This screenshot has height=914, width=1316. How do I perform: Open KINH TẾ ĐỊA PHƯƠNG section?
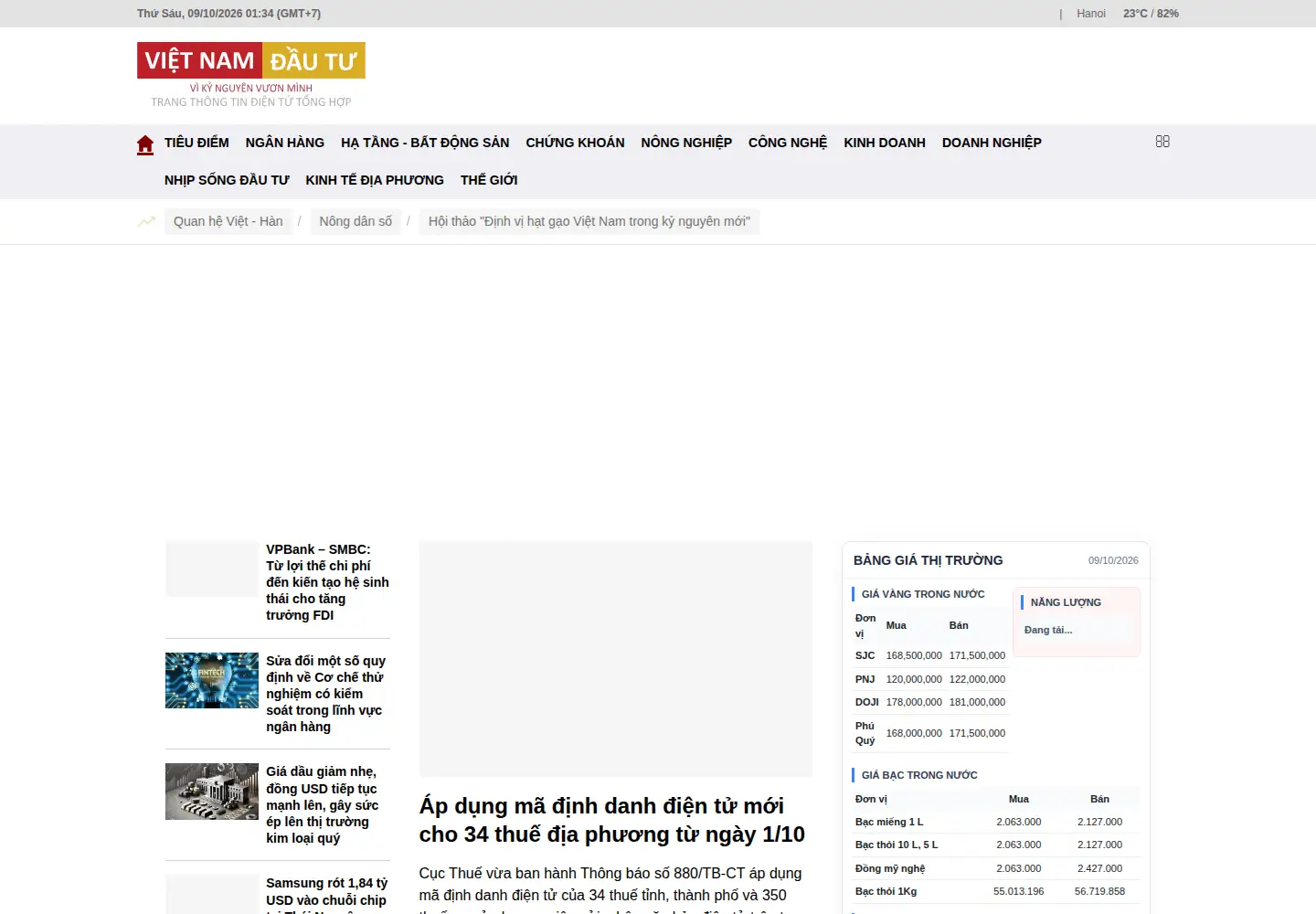tap(375, 180)
